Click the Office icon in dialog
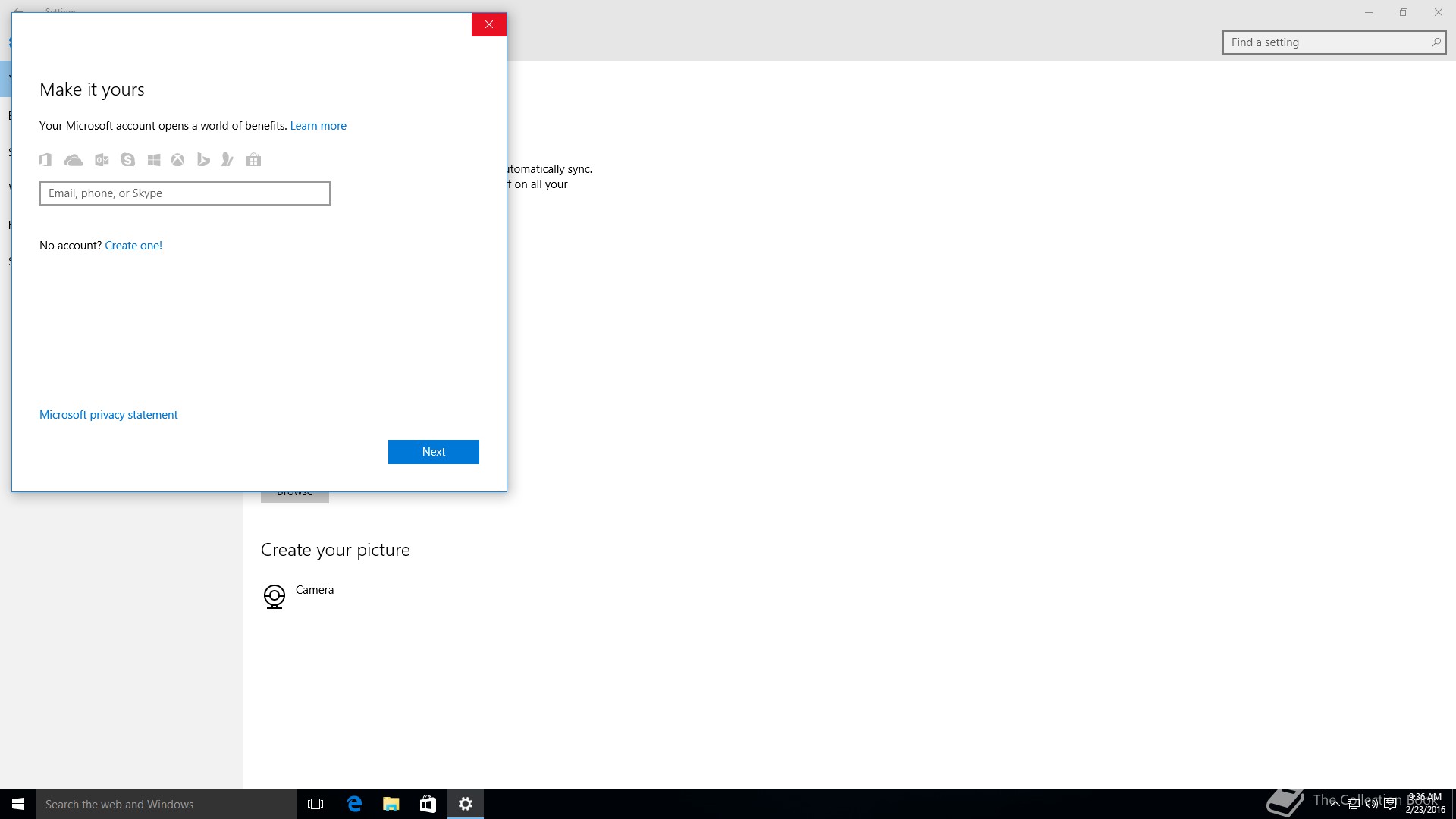 tap(45, 159)
